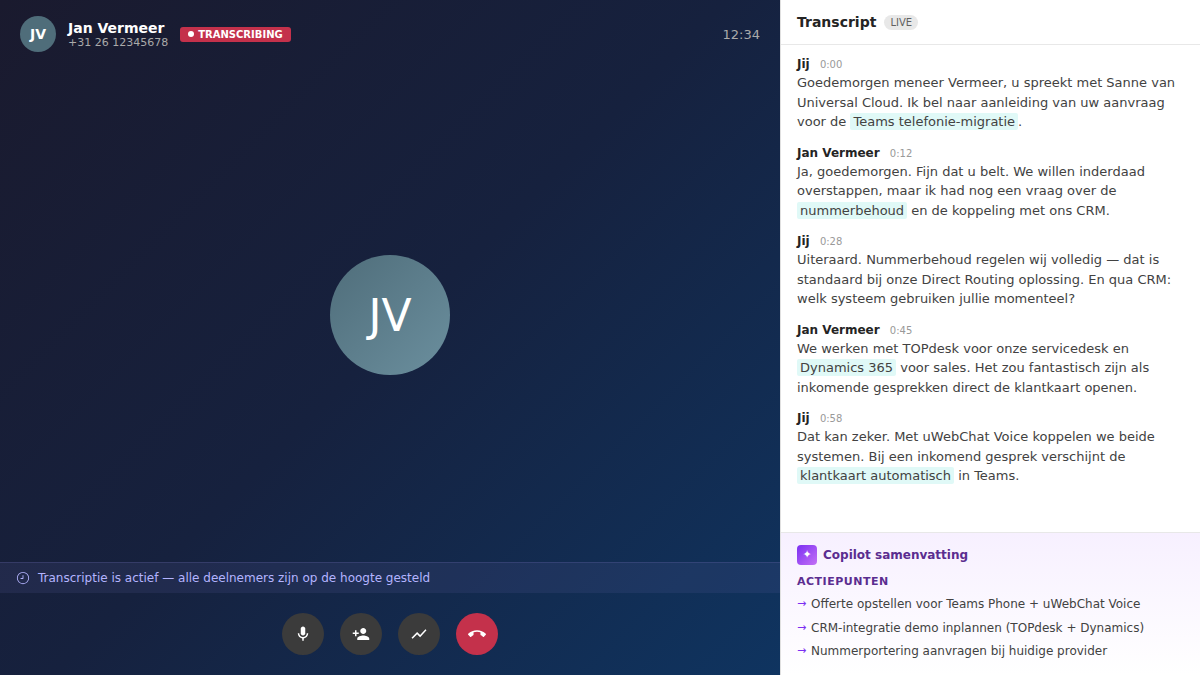Viewport: 1200px width, 675px height.
Task: Expand actiepunt 'CRM-integratie demo inplannen'
Action: [x=972, y=627]
